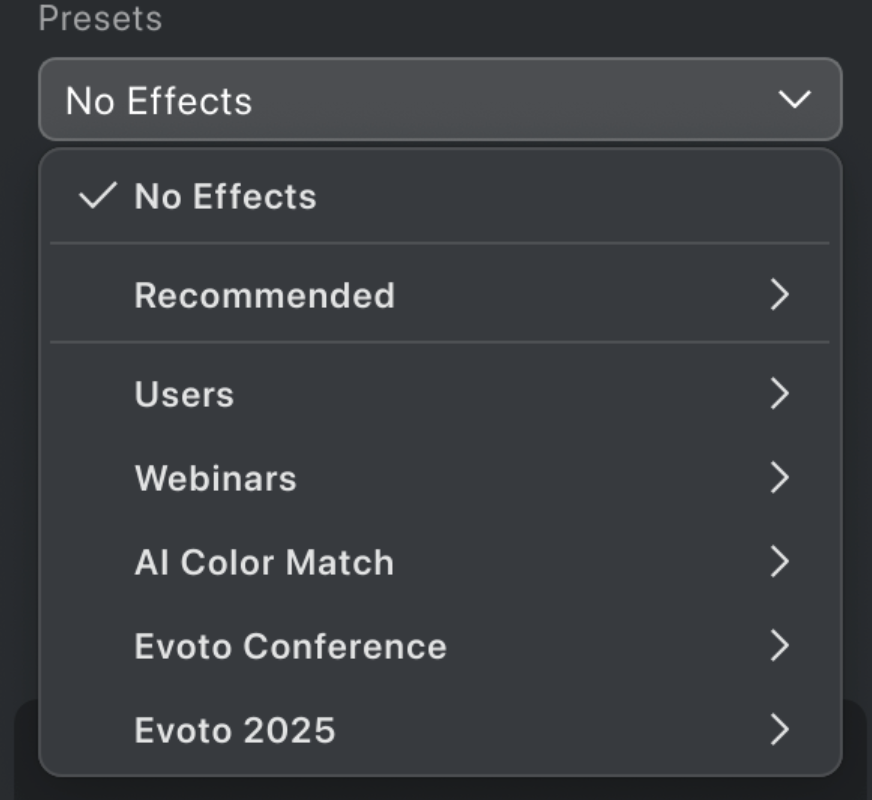Click the chevron icon next to AI Color Match
872x800 pixels.
click(781, 561)
